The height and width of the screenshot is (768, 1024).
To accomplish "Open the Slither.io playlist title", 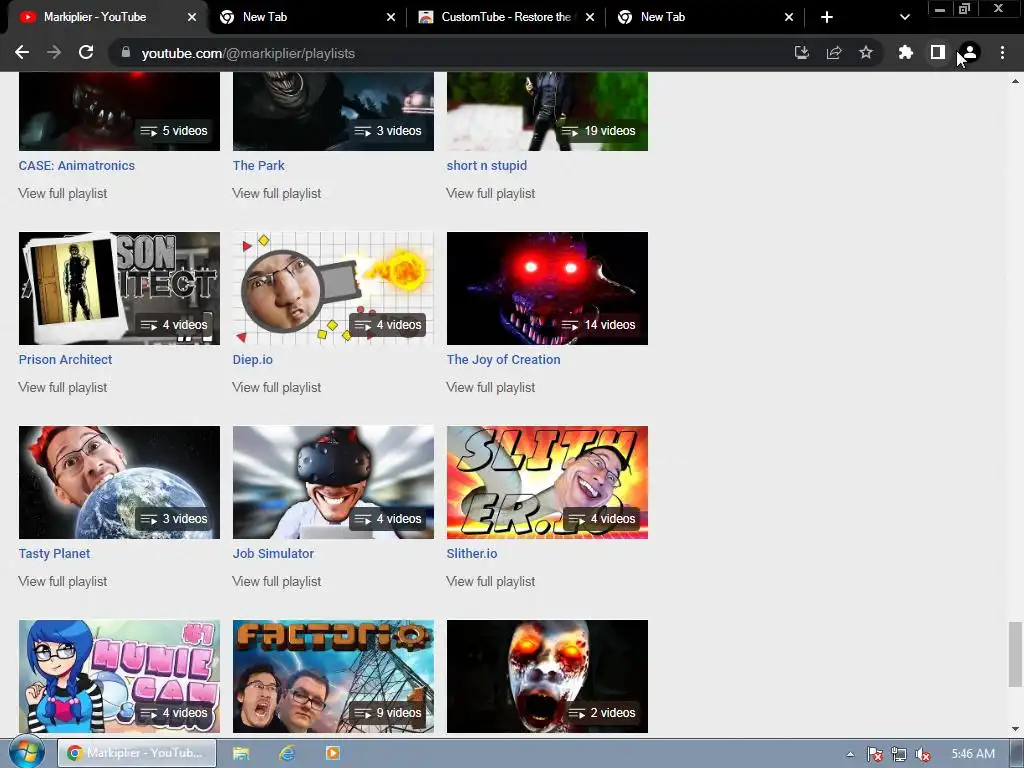I will (472, 553).
